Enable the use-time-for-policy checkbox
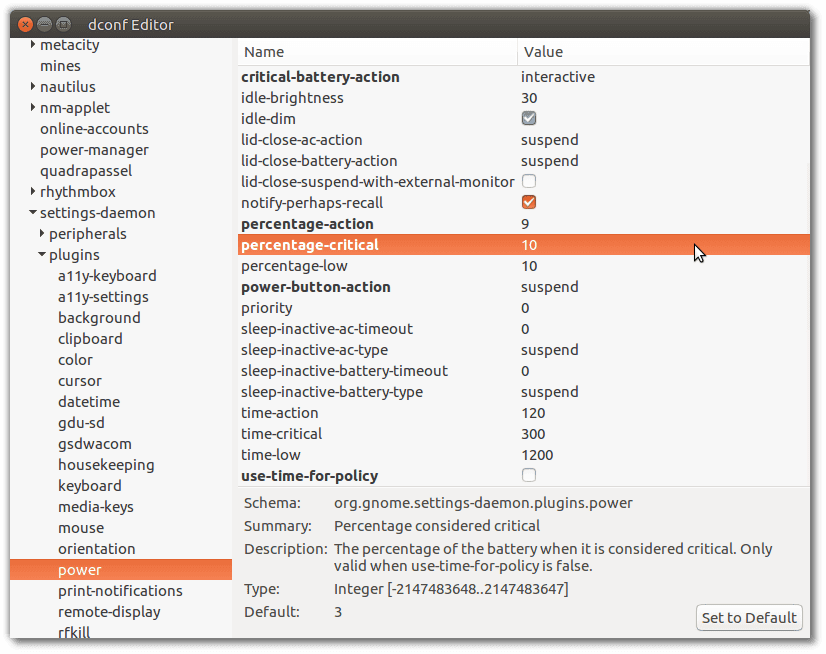826x654 pixels. coord(528,475)
